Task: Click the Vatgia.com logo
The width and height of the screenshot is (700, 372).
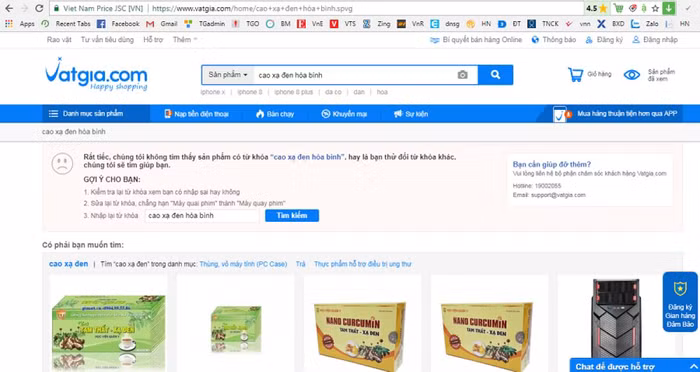Action: 96,75
